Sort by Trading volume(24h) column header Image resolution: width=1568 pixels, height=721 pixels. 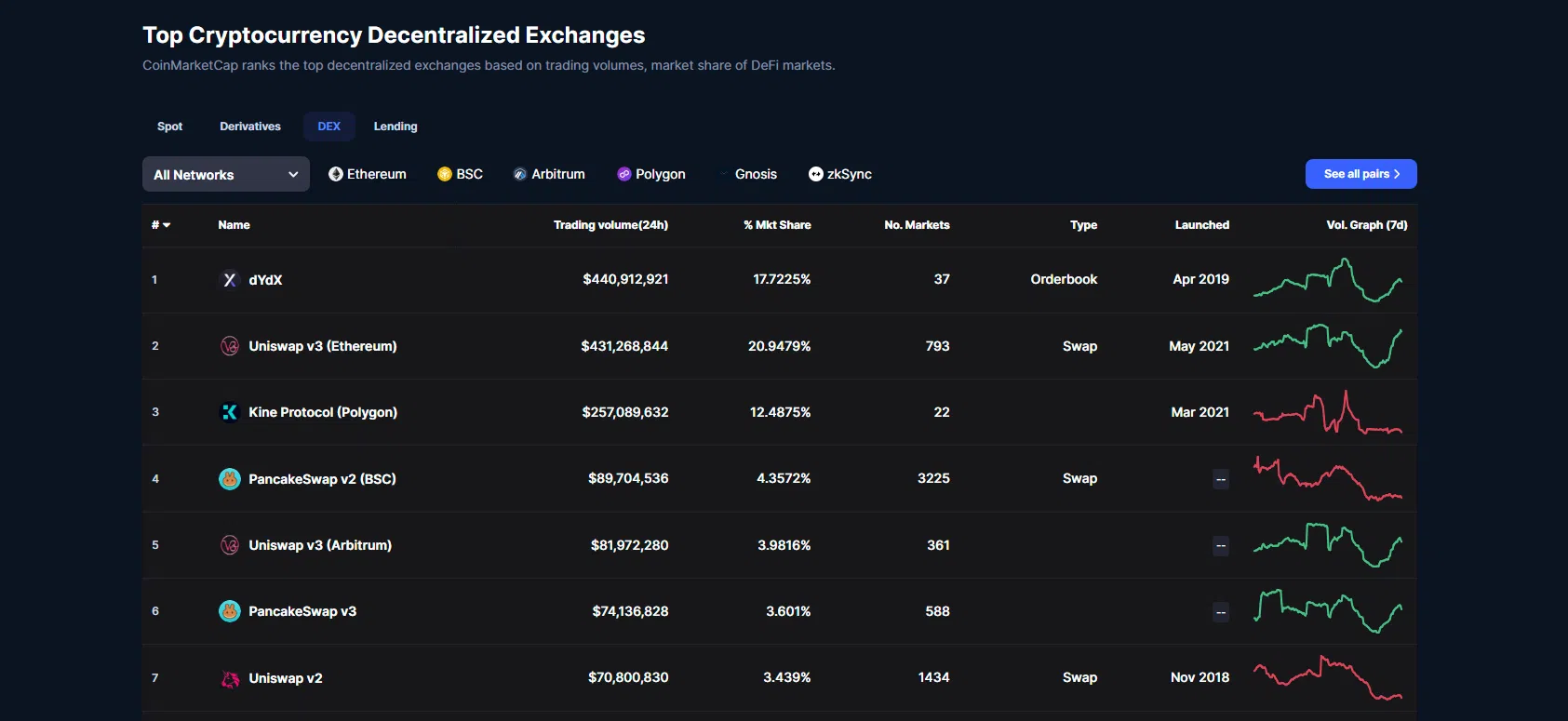coord(610,225)
